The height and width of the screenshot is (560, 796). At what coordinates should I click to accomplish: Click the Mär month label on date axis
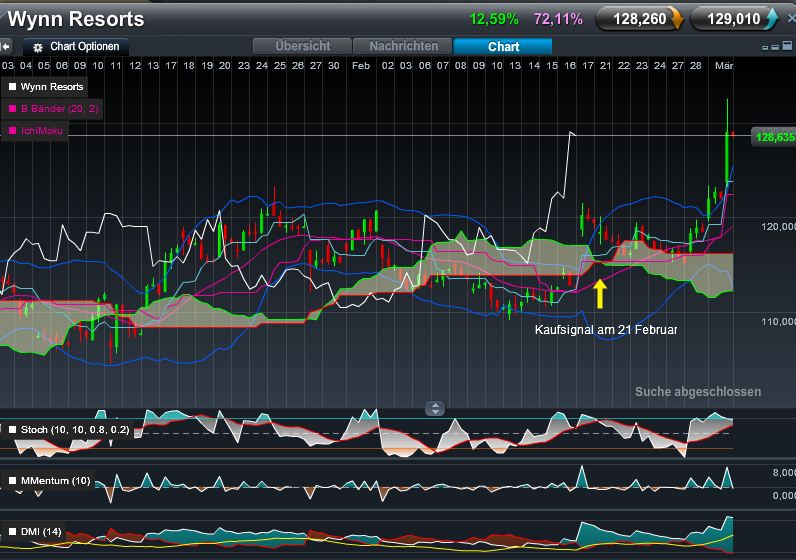(724, 65)
